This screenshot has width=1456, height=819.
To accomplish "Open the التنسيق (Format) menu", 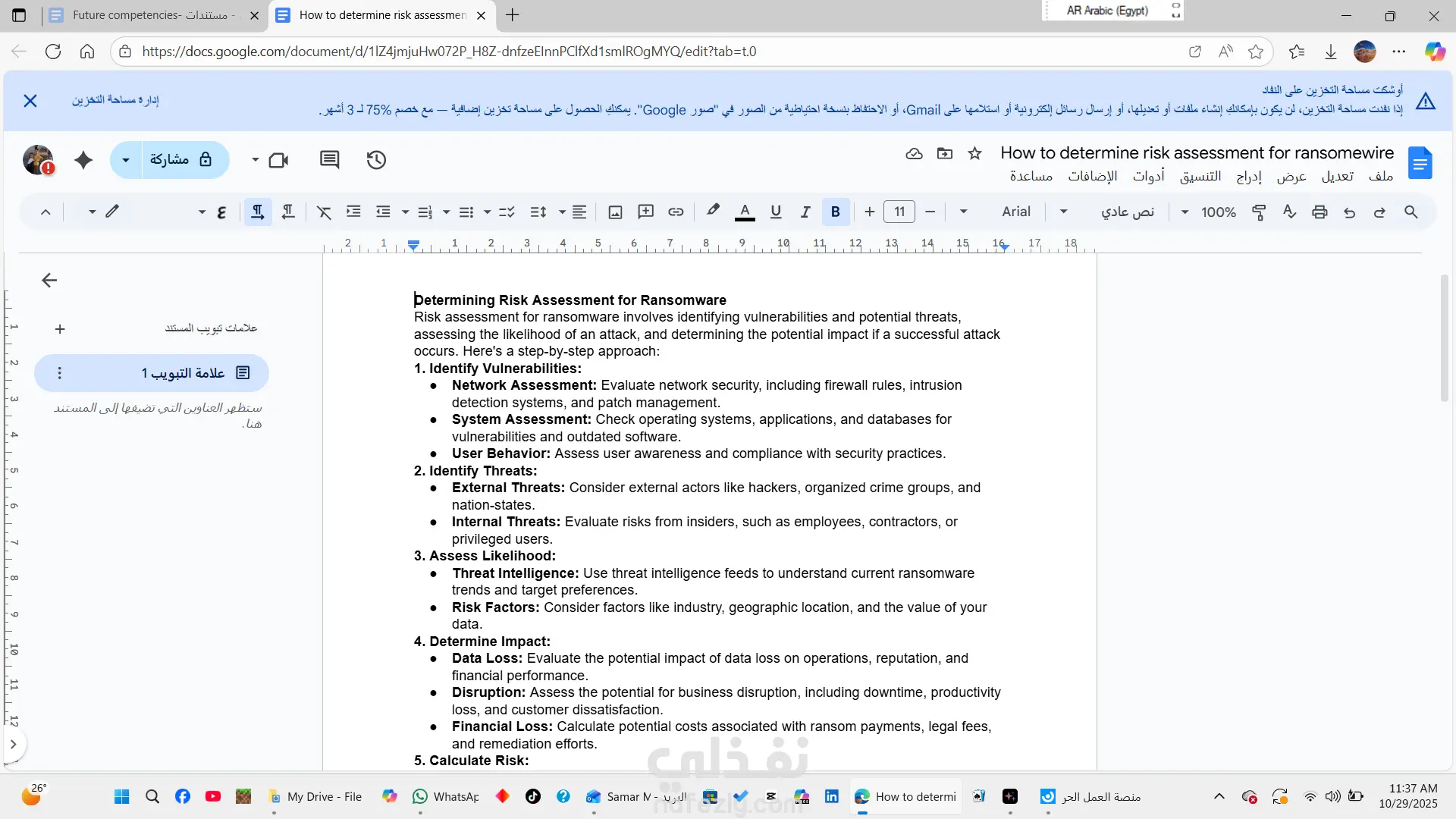I will [1200, 176].
